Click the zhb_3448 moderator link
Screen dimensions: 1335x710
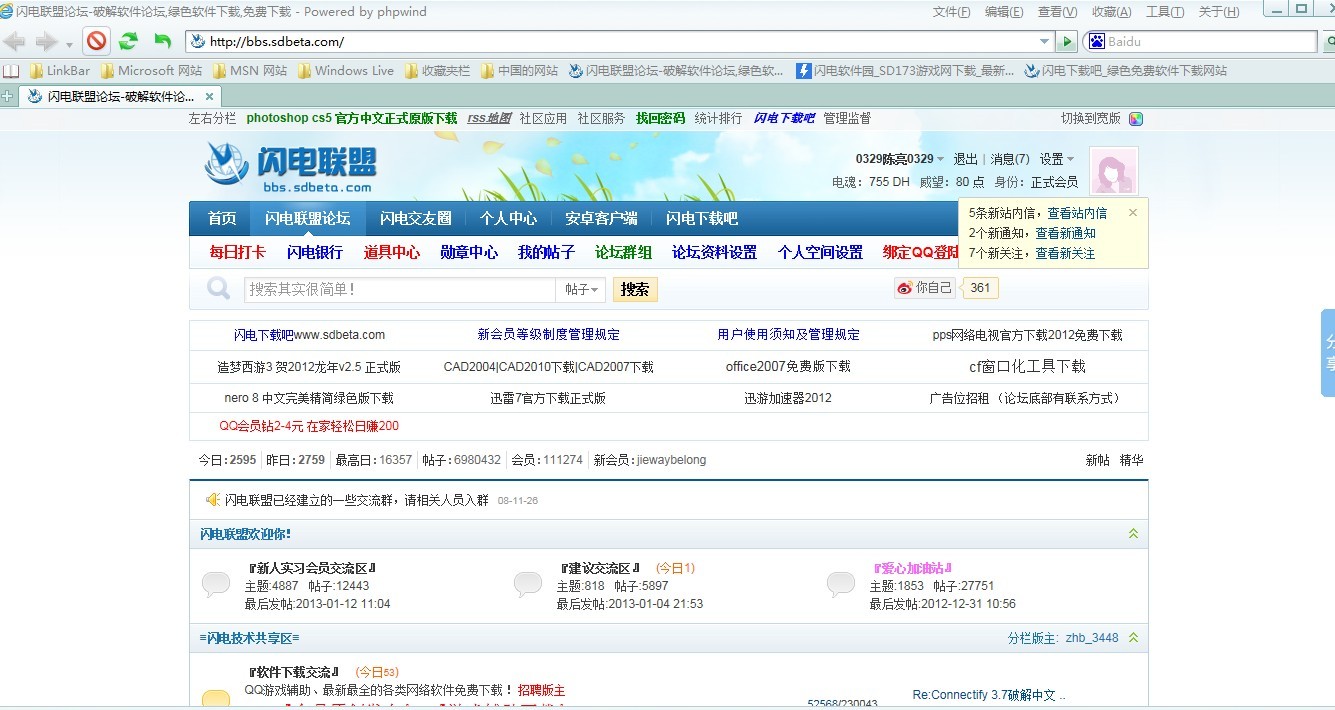[x=1092, y=638]
